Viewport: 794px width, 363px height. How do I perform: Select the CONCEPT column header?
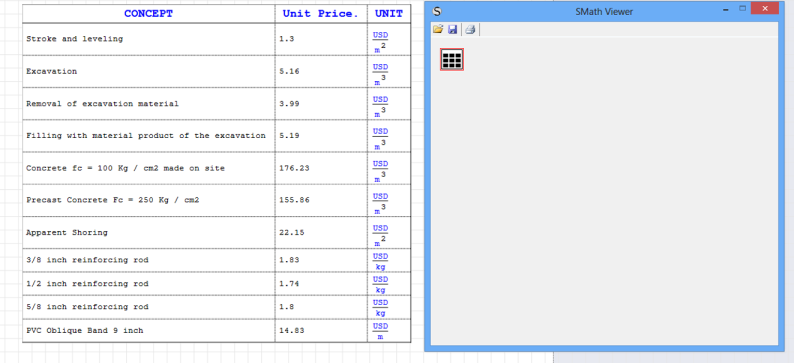pyautogui.click(x=148, y=14)
